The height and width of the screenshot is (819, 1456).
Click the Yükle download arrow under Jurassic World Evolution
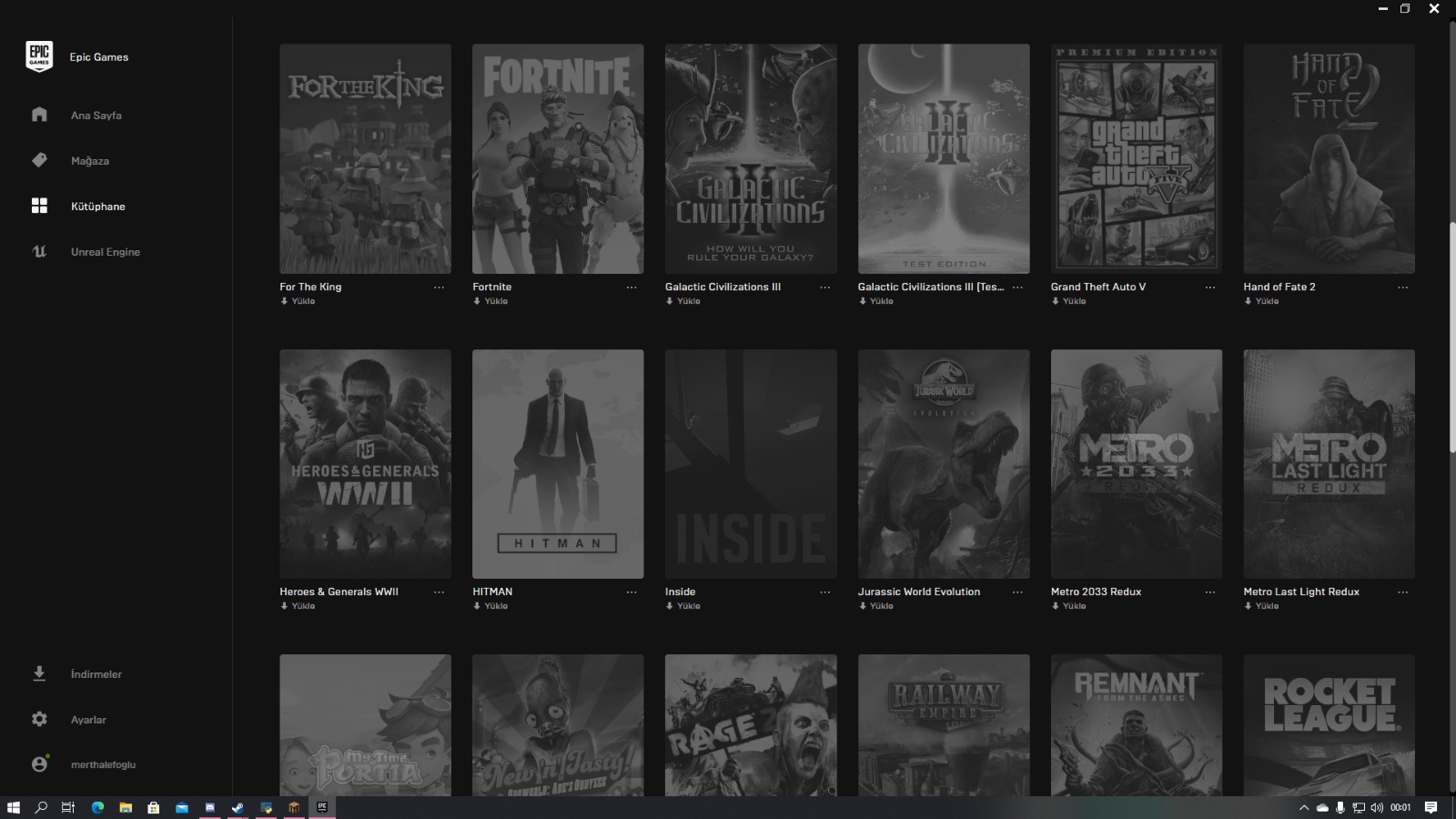(x=862, y=606)
